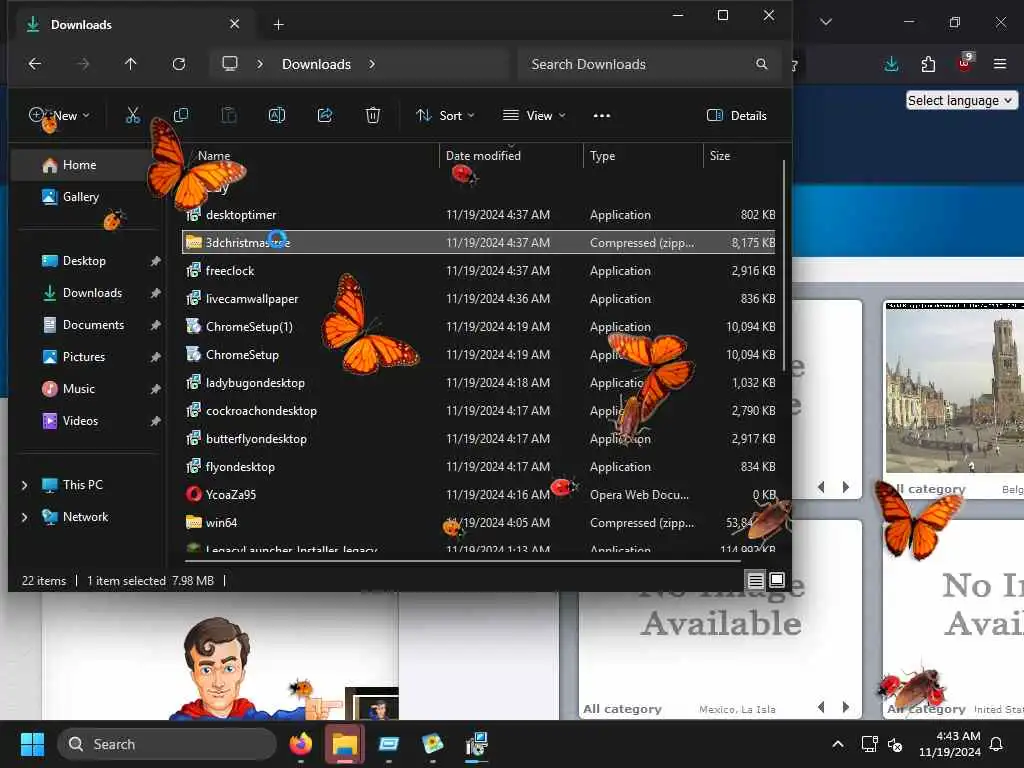
Task: Click the Delete trash can icon
Action: [x=373, y=116]
